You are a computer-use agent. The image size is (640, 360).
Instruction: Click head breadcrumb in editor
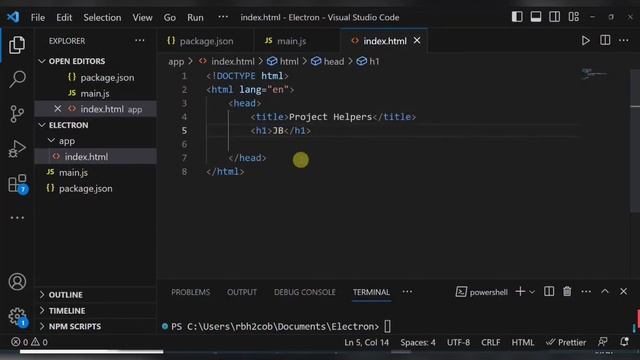click(x=328, y=61)
